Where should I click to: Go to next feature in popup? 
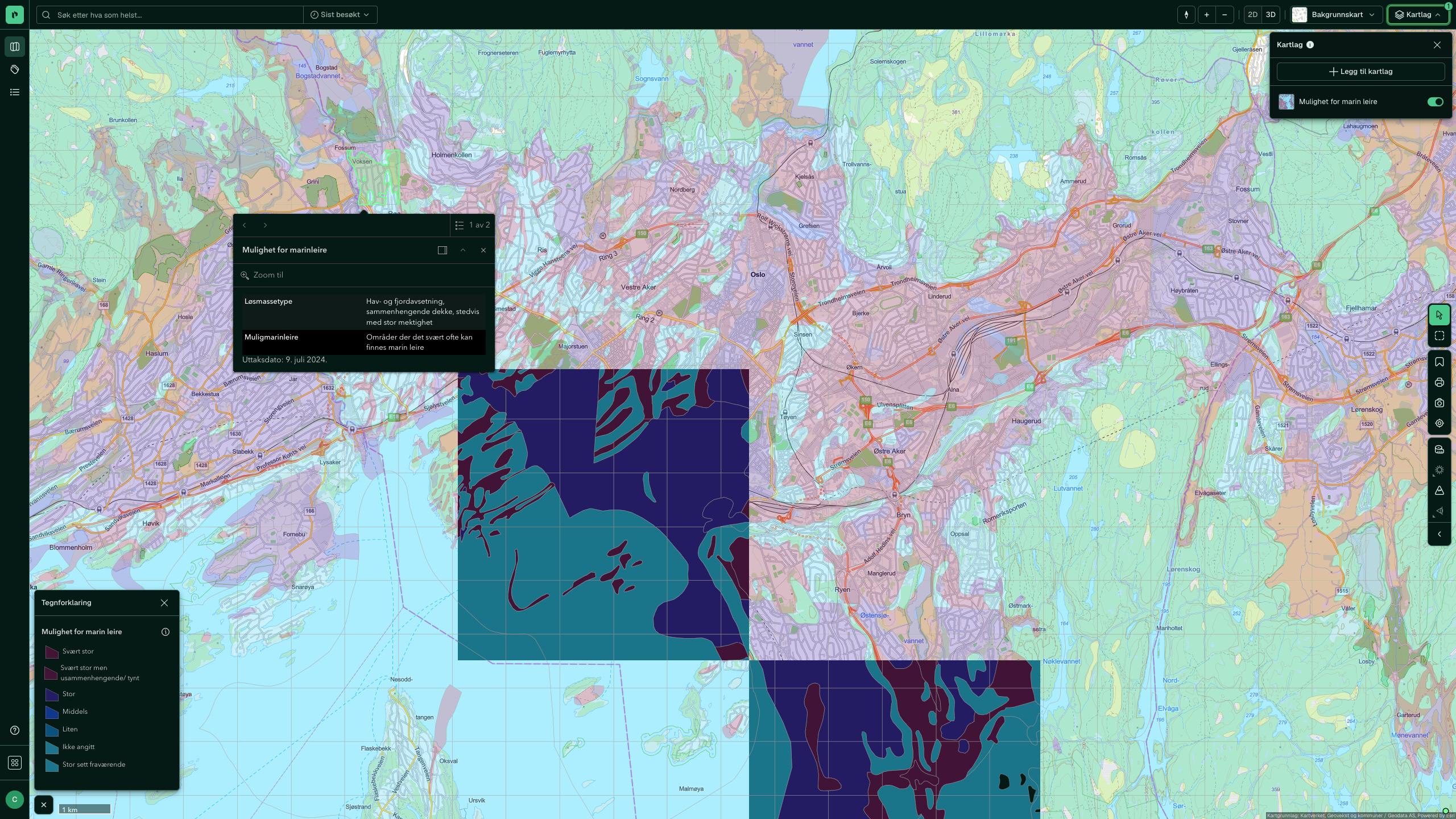point(265,225)
